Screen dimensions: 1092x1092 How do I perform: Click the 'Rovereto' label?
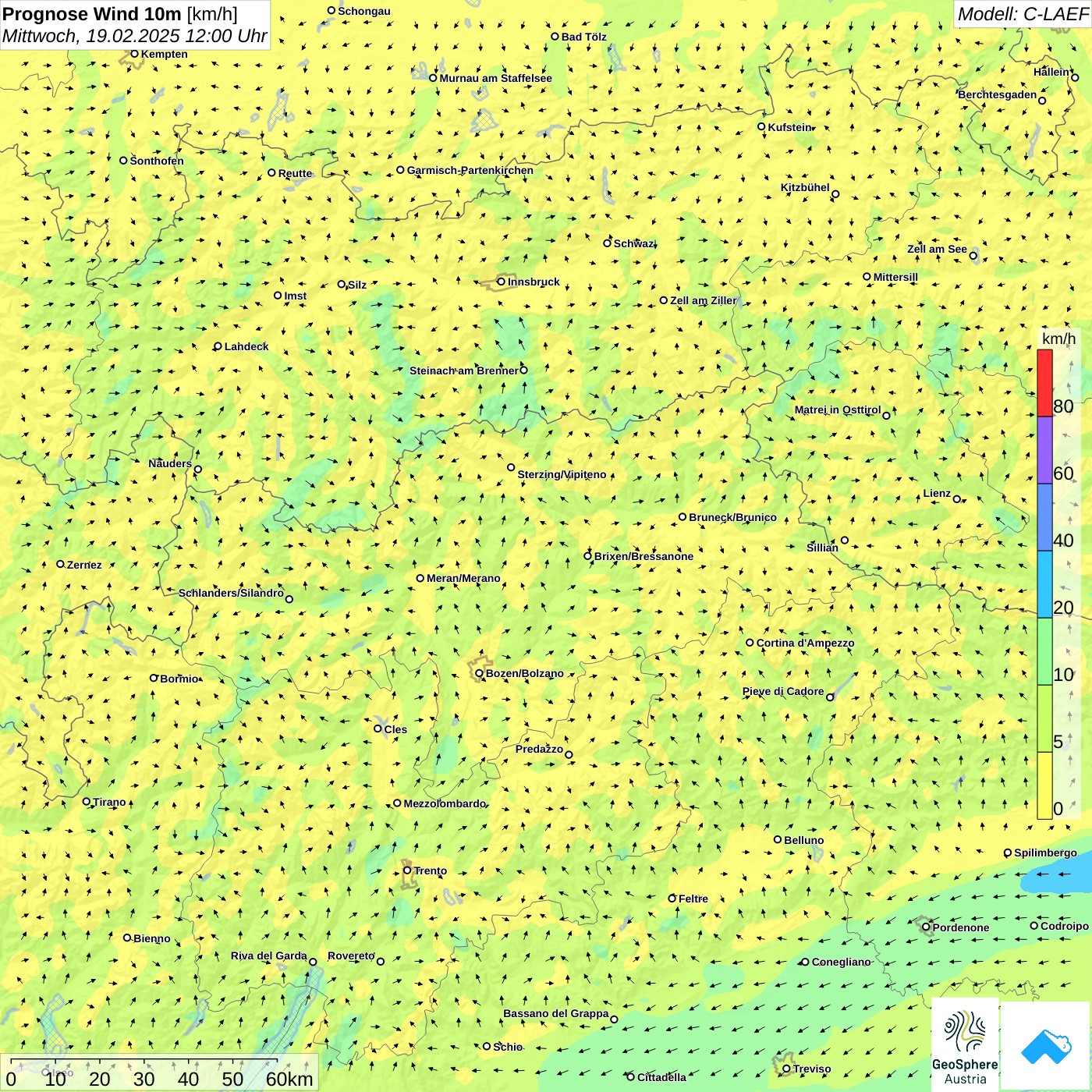tap(351, 955)
